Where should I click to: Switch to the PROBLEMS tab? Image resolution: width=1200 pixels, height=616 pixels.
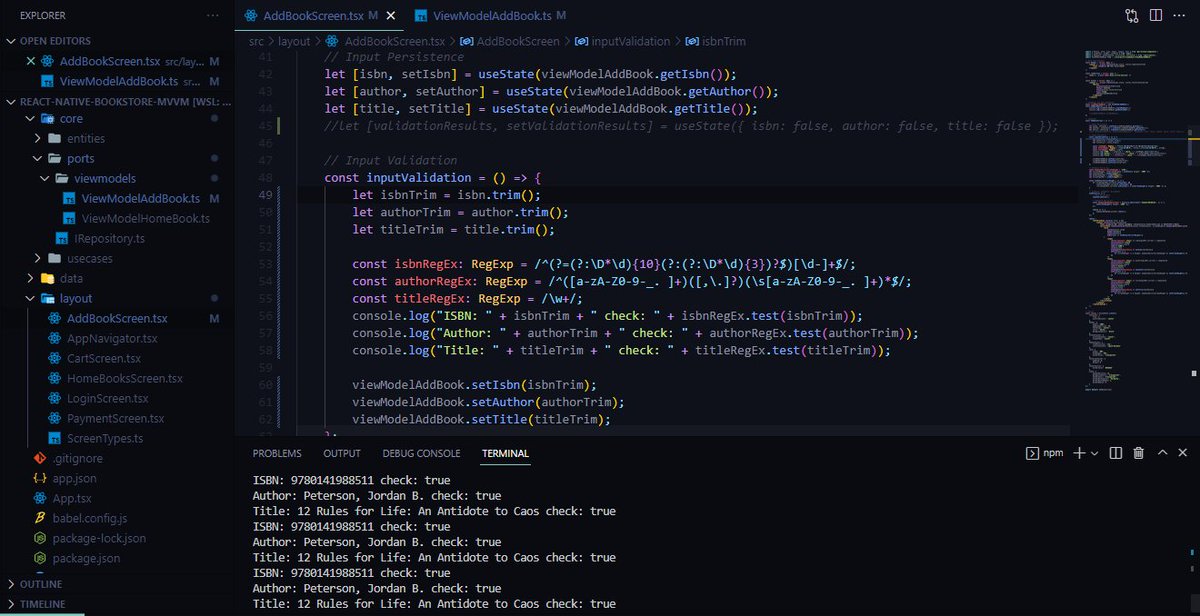[277, 453]
